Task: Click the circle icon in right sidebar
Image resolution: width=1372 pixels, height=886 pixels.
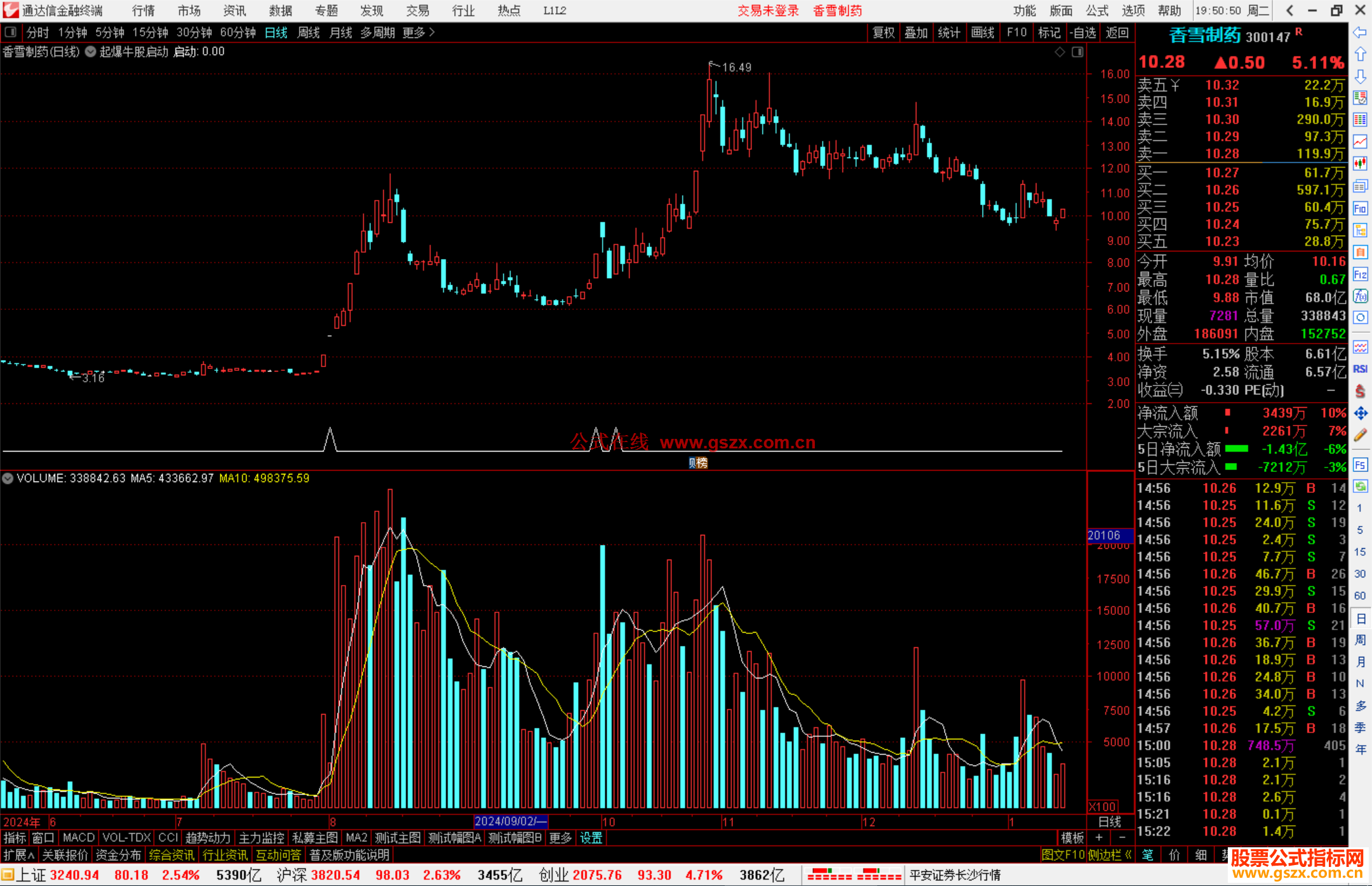Action: [1360, 318]
